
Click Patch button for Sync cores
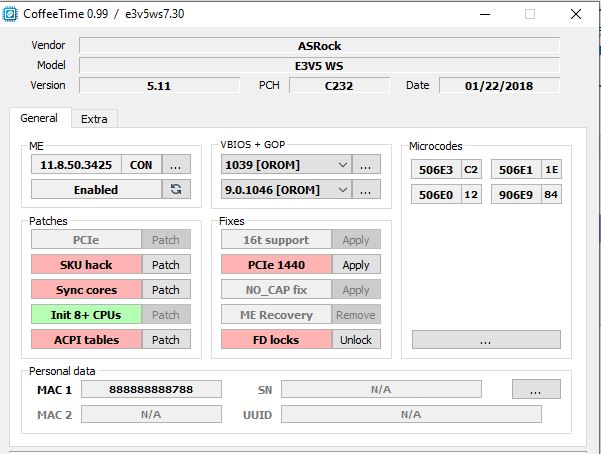pyautogui.click(x=166, y=290)
